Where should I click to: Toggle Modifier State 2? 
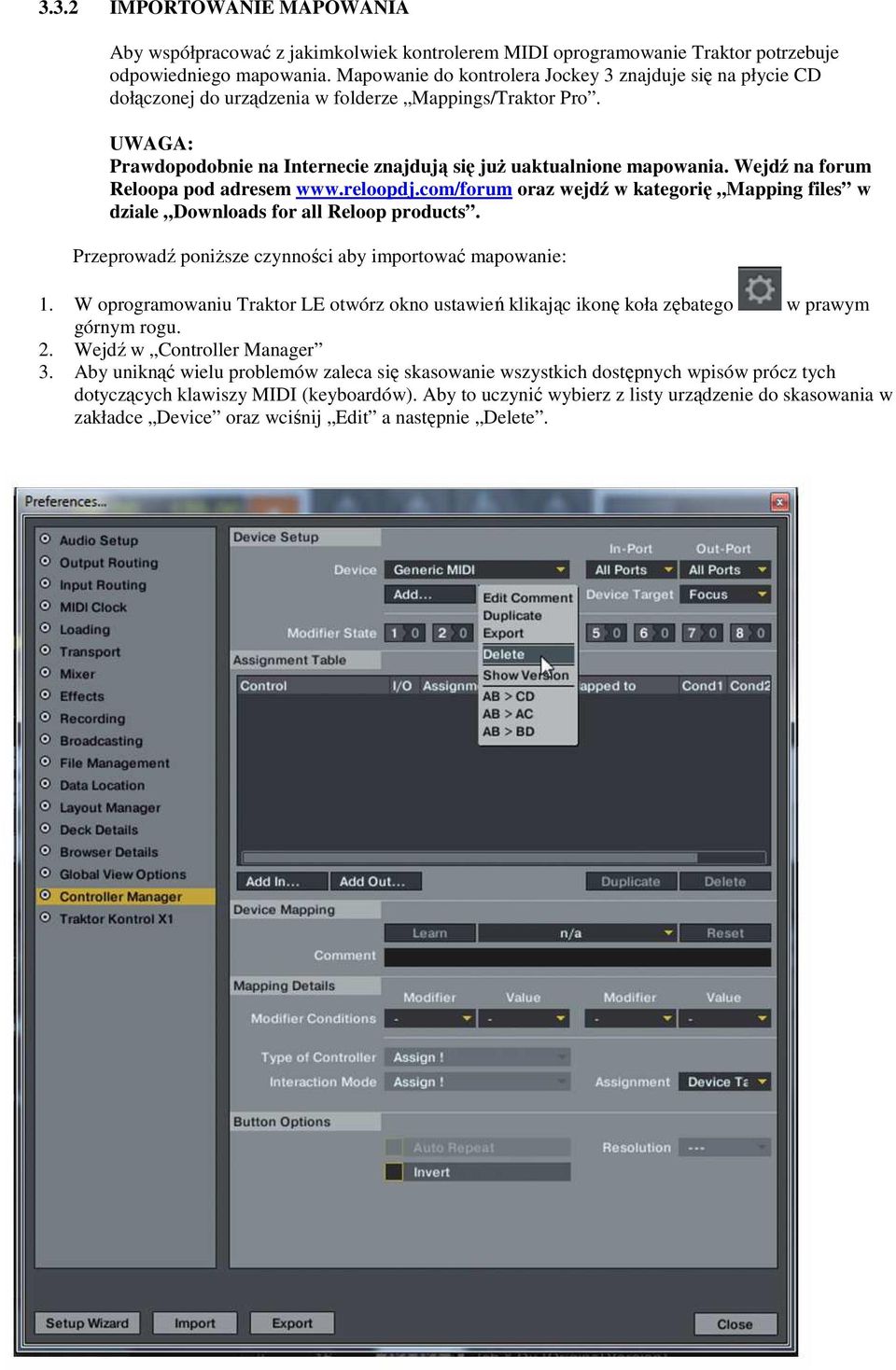point(452,633)
